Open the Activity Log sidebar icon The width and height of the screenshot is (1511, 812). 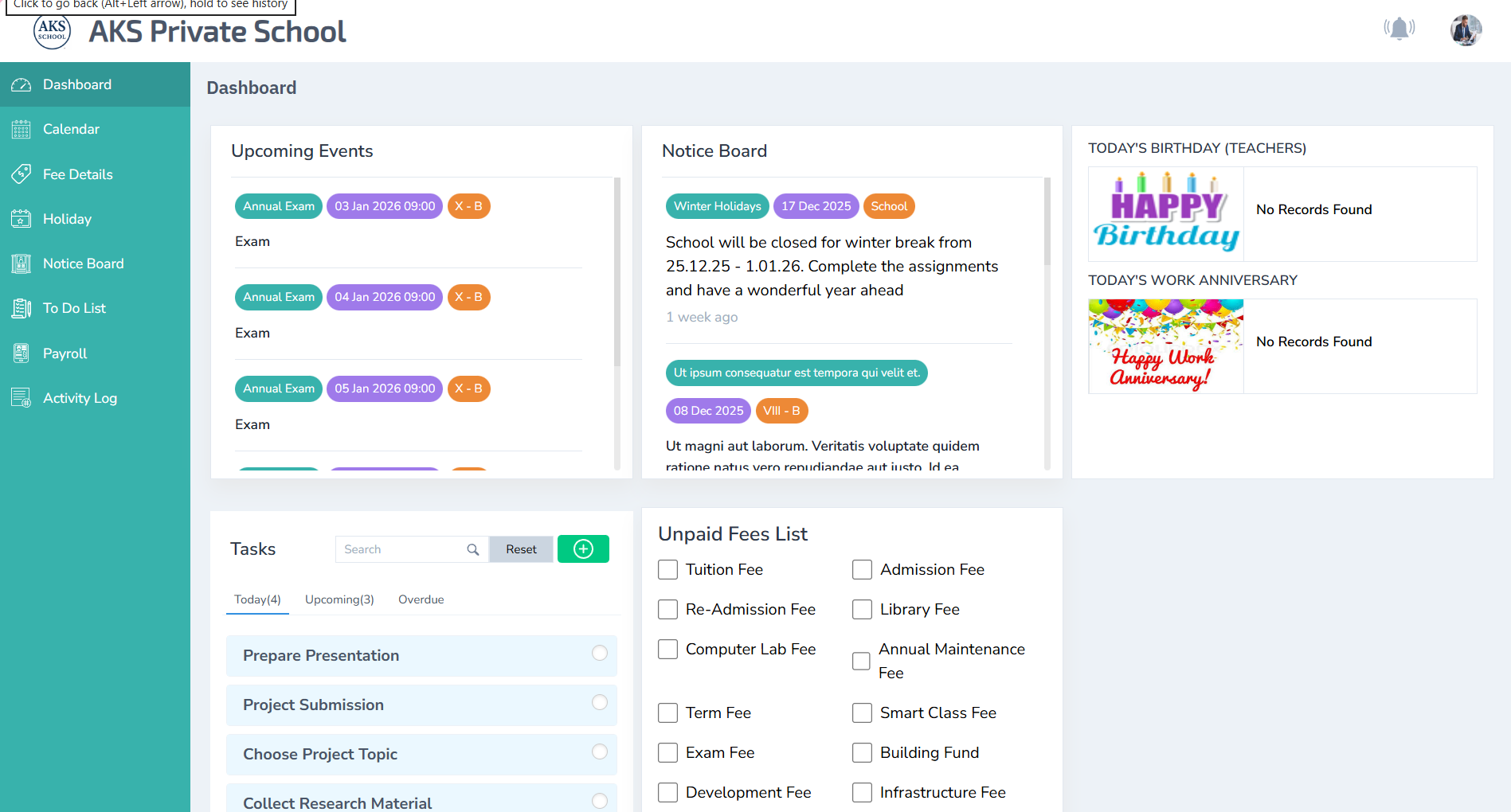22,398
